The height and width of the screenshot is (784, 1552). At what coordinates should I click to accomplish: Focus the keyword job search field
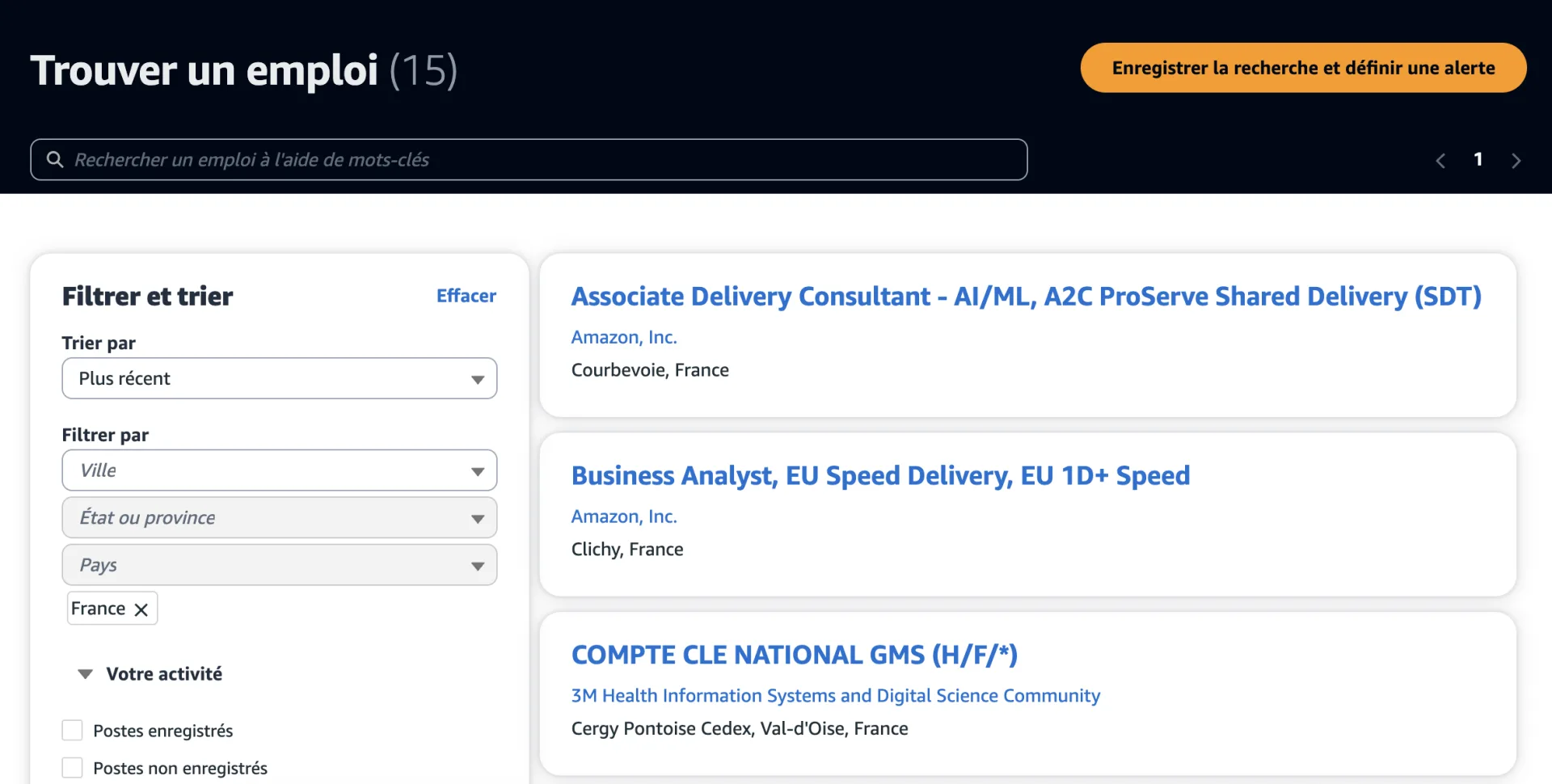529,159
